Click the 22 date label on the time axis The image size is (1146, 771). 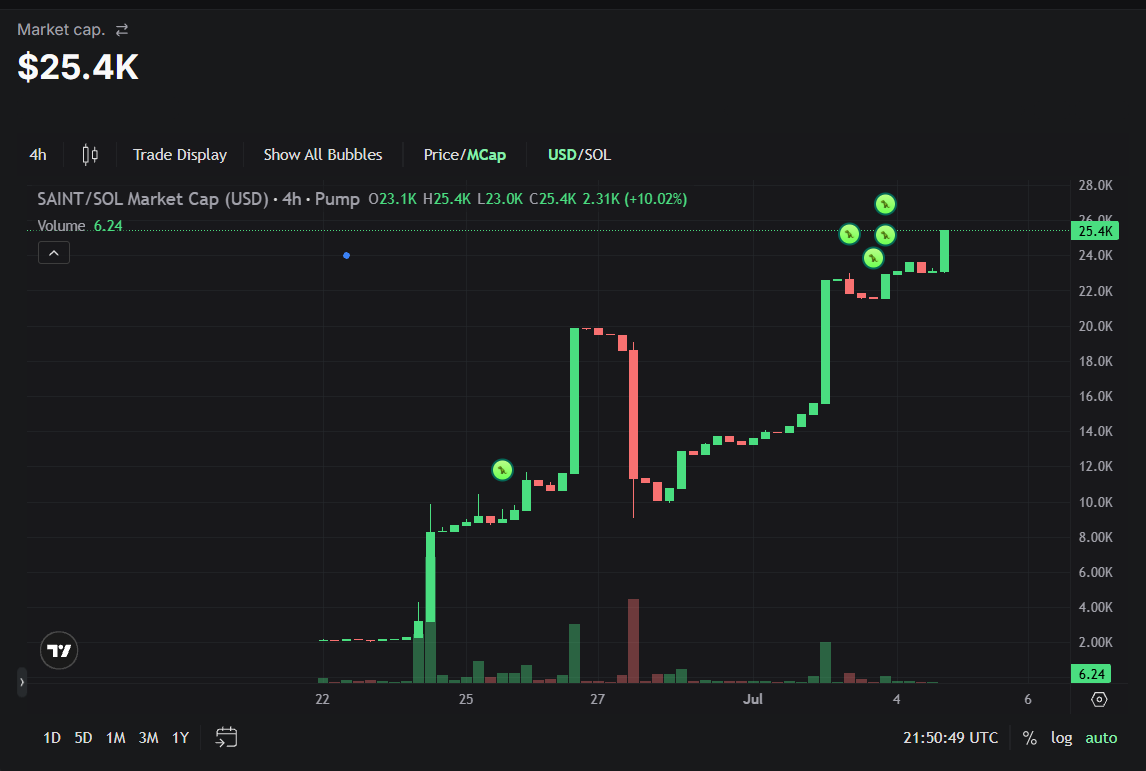(x=322, y=699)
